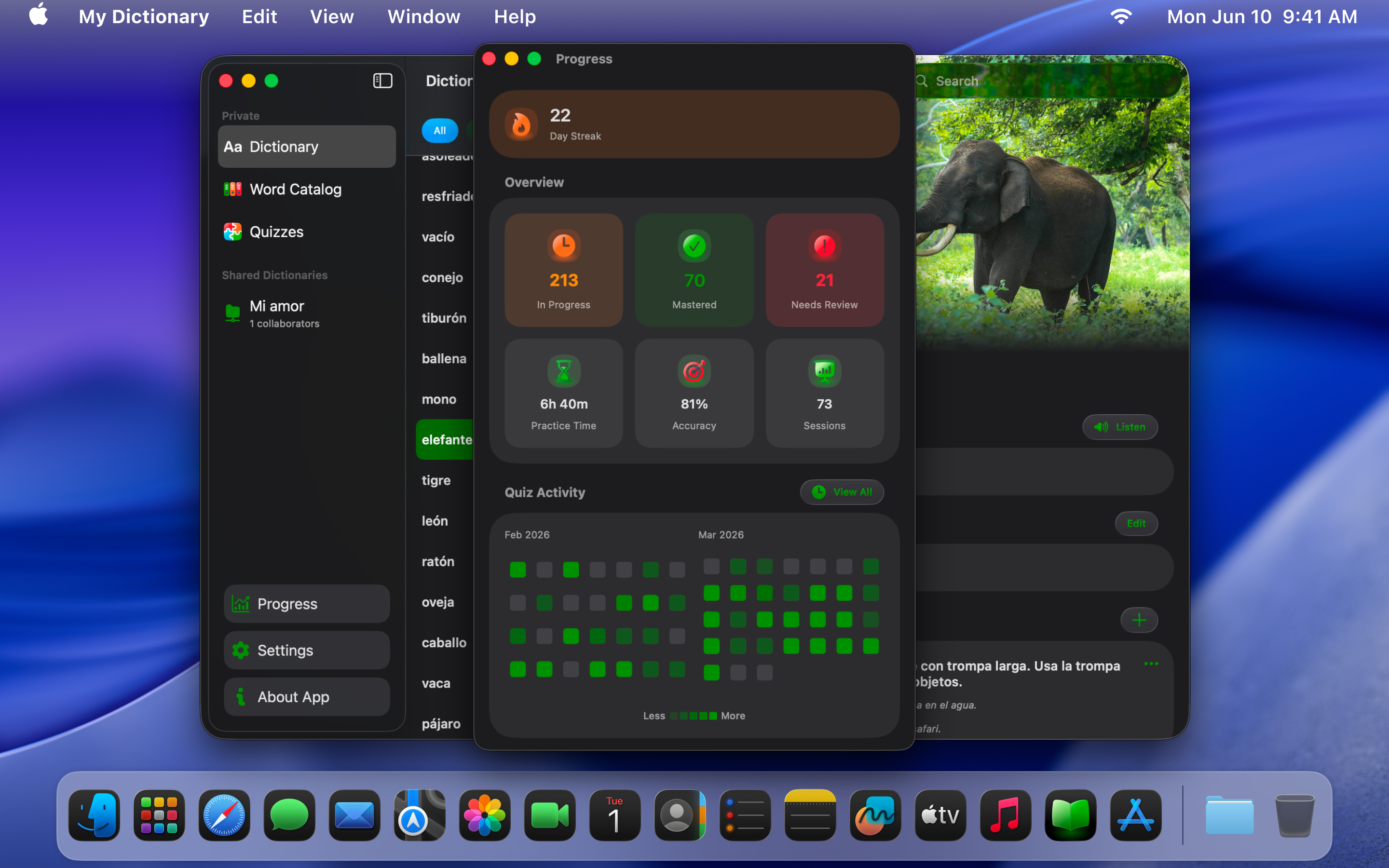Open the In Progress 213 card

click(564, 270)
